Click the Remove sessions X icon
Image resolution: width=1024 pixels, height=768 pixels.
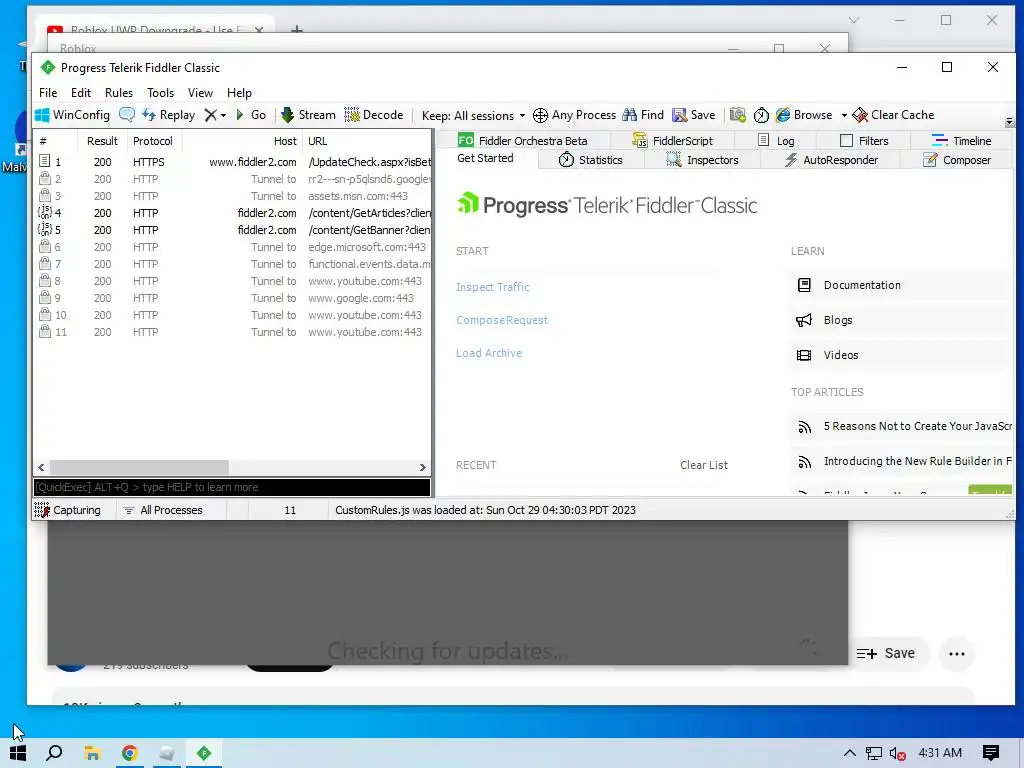[210, 115]
